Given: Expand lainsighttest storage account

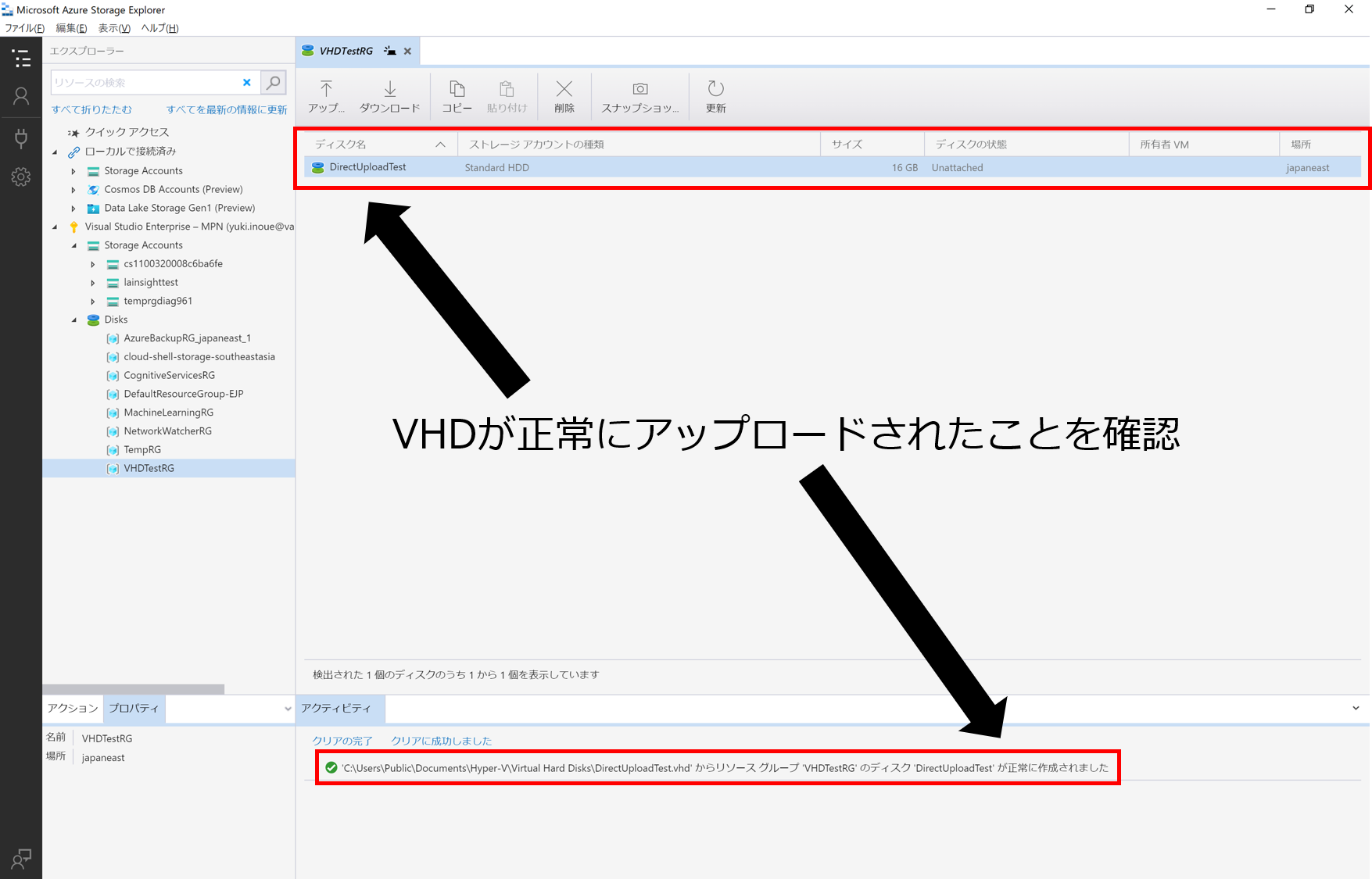Looking at the screenshot, I should (93, 283).
